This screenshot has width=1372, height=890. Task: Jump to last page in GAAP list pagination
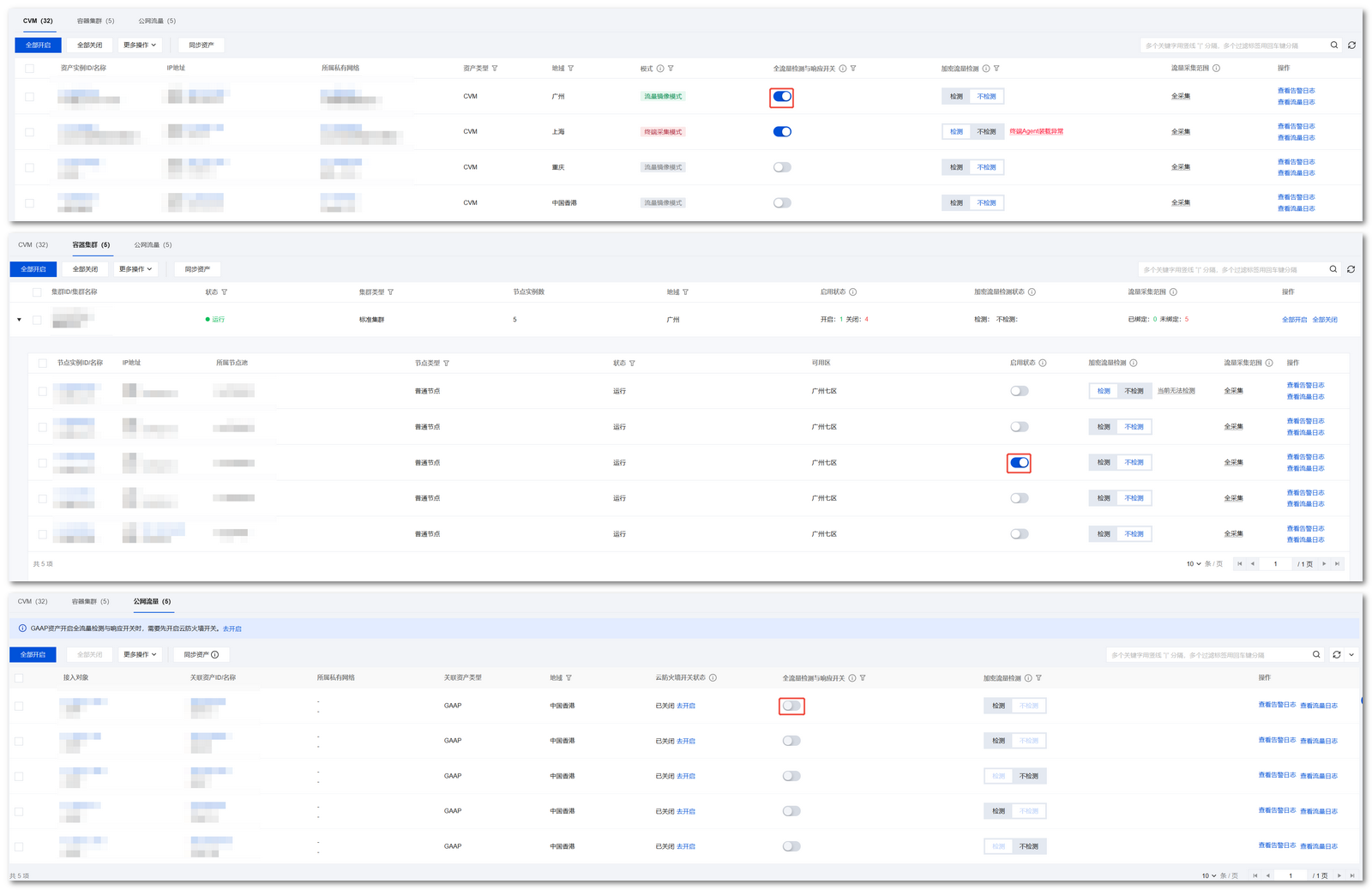tap(1353, 876)
